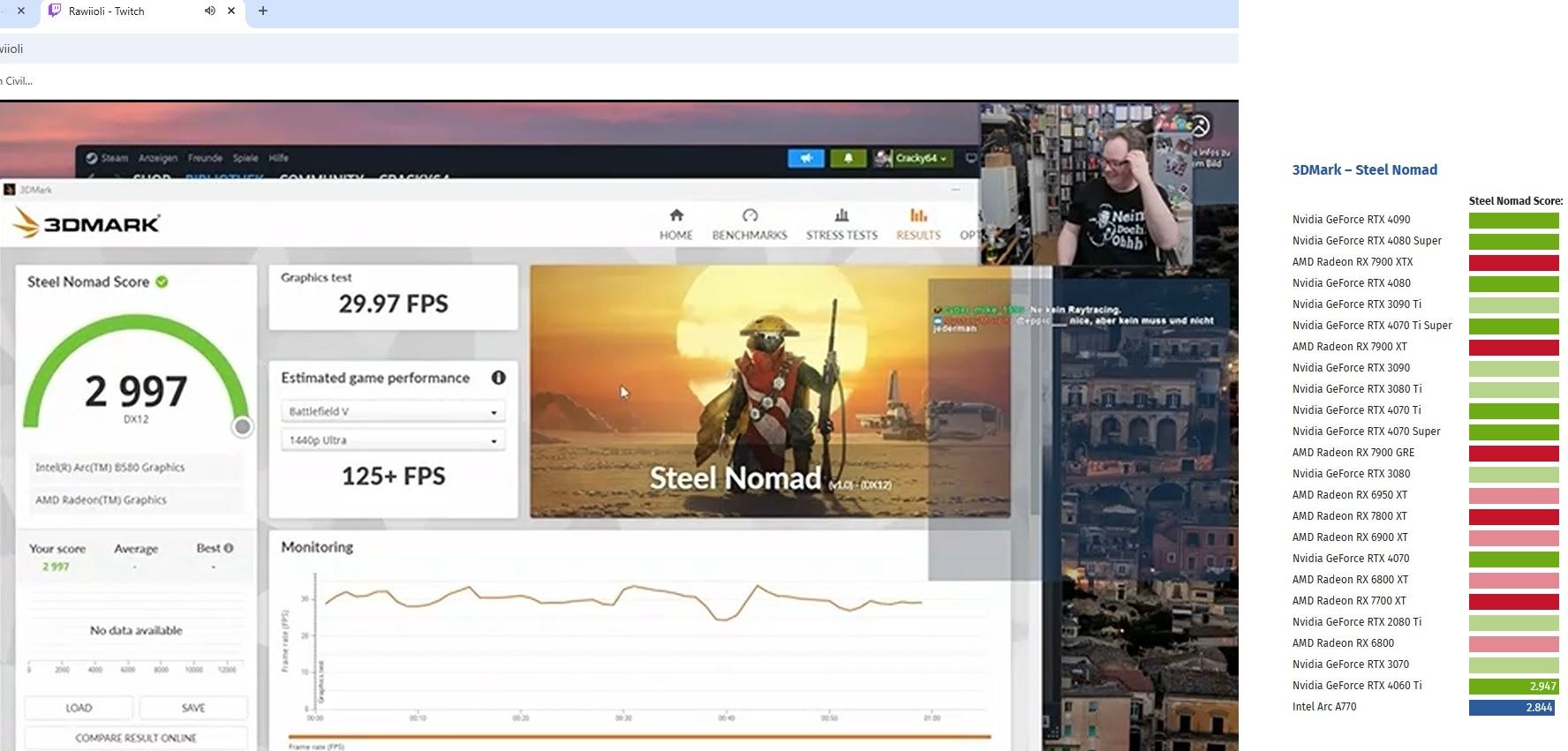
Task: Select the Rawiioli - Twitch browser tab
Action: point(144,11)
